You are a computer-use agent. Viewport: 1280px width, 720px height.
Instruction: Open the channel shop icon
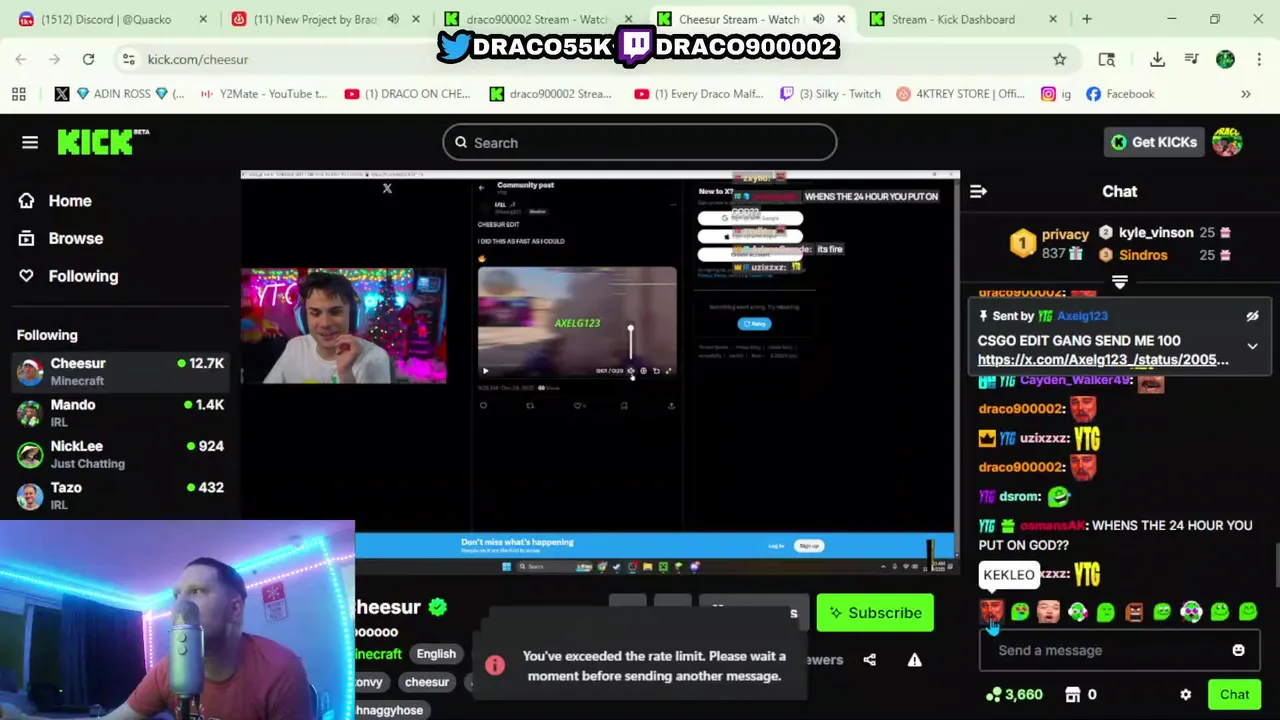[x=1072, y=694]
